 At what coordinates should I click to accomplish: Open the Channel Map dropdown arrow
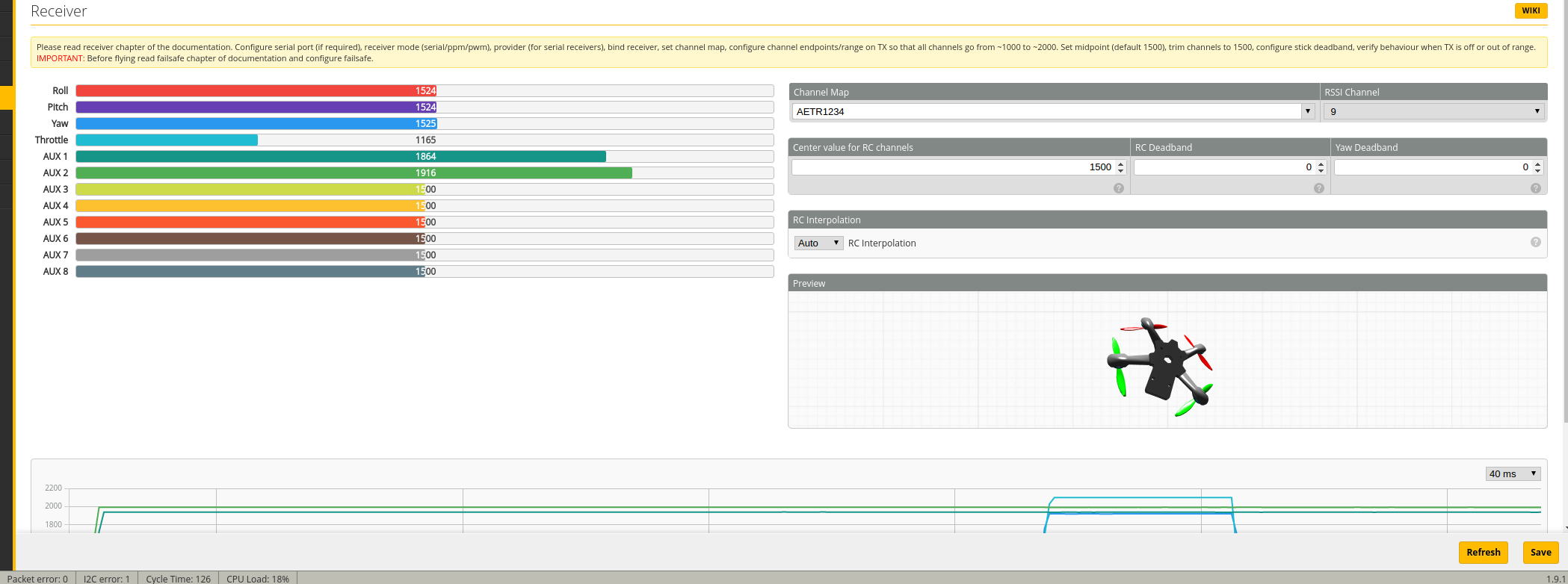pos(1307,111)
